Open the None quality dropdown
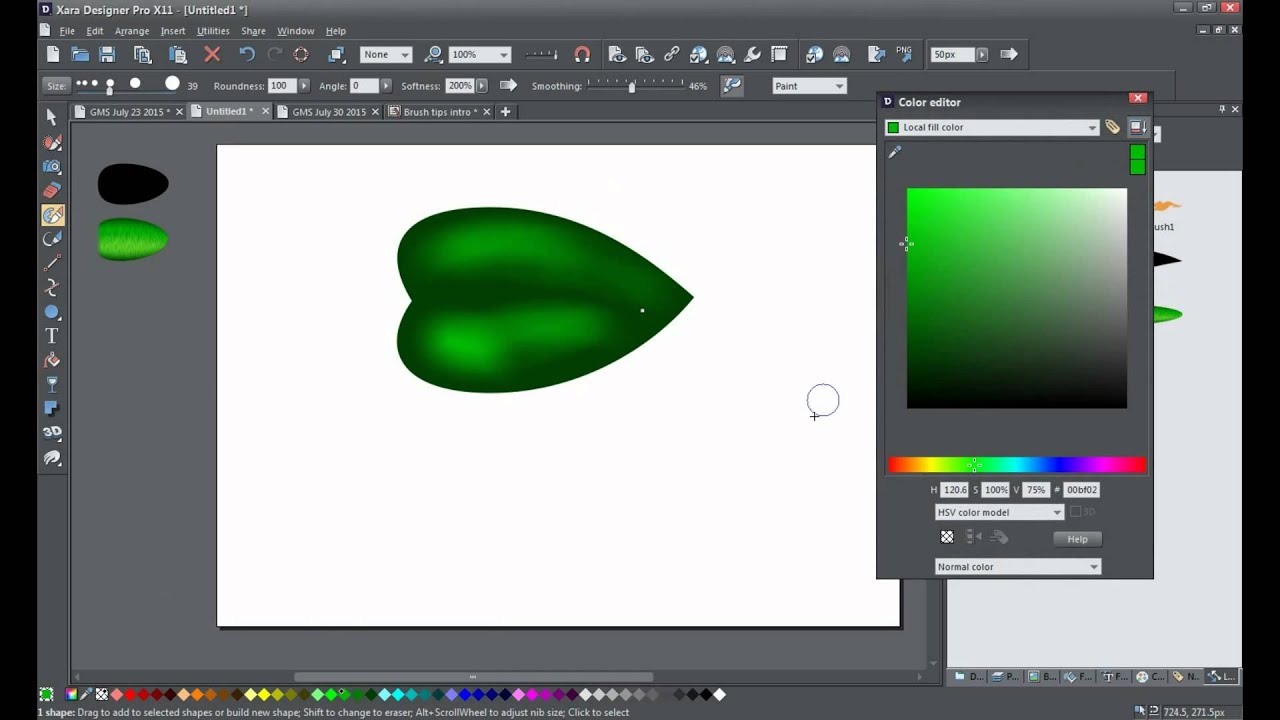The width and height of the screenshot is (1280, 720). (385, 55)
